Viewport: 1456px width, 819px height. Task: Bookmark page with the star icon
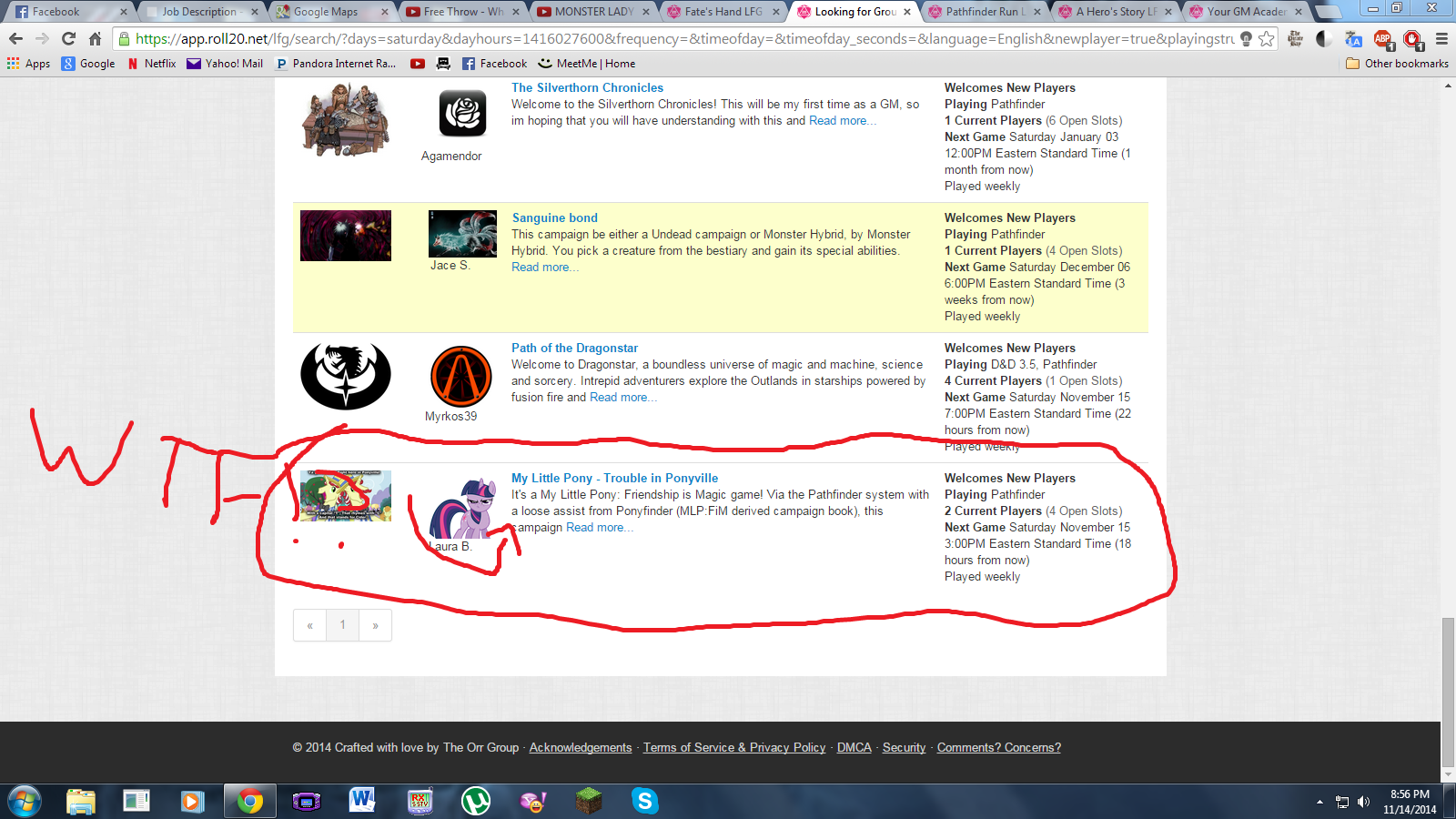pos(1266,39)
